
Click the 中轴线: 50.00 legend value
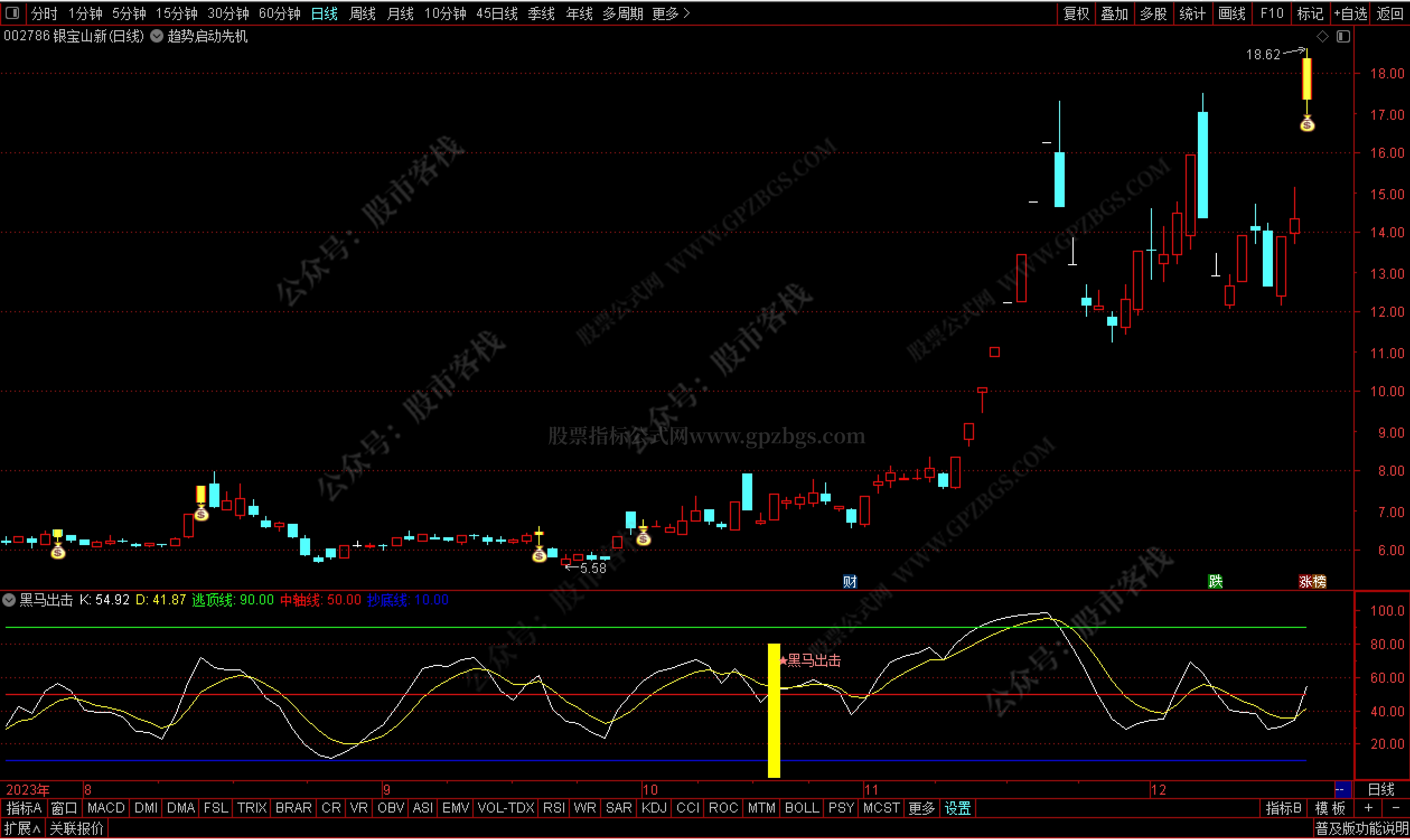(320, 600)
